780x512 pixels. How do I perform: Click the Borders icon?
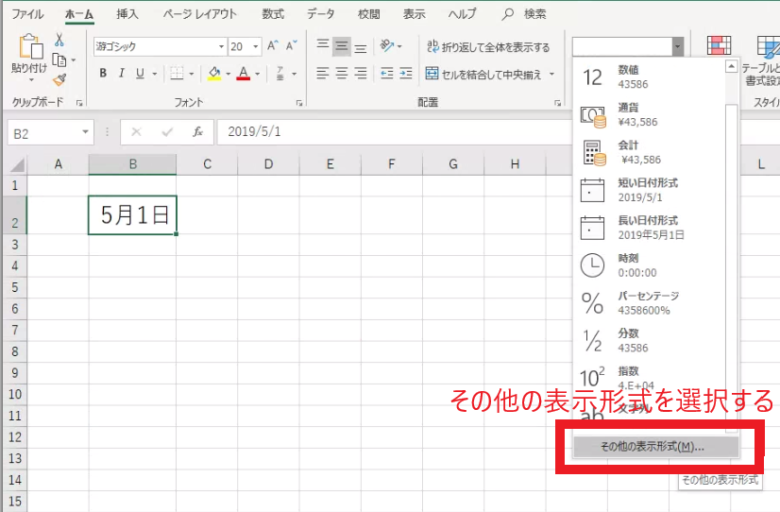177,74
